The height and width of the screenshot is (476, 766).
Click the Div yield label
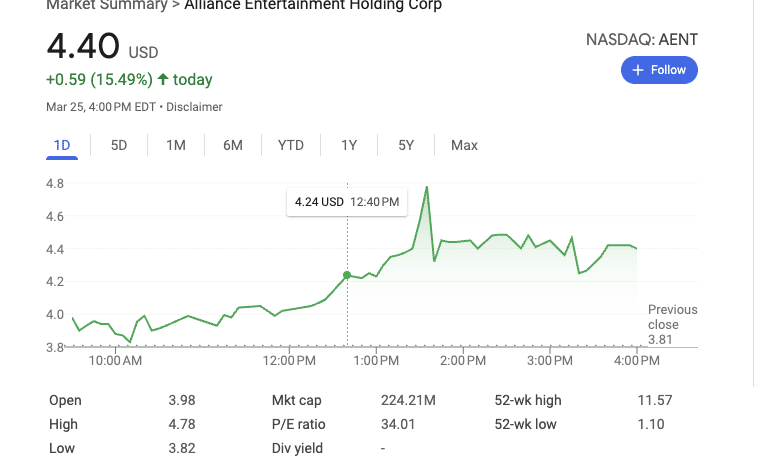point(298,448)
